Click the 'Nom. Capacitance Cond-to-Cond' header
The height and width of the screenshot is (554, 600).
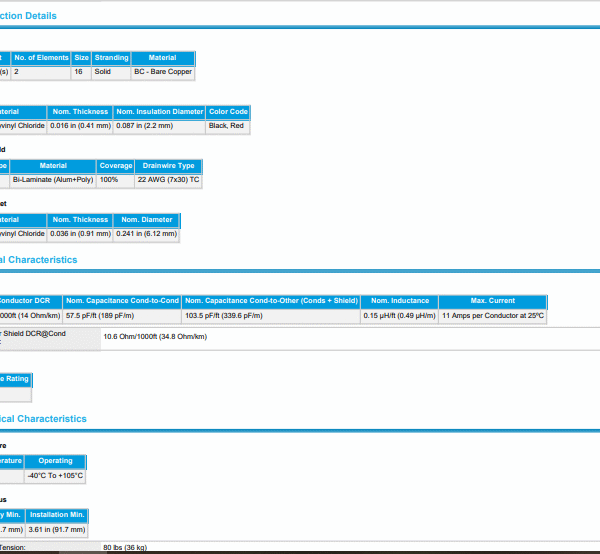tap(121, 301)
